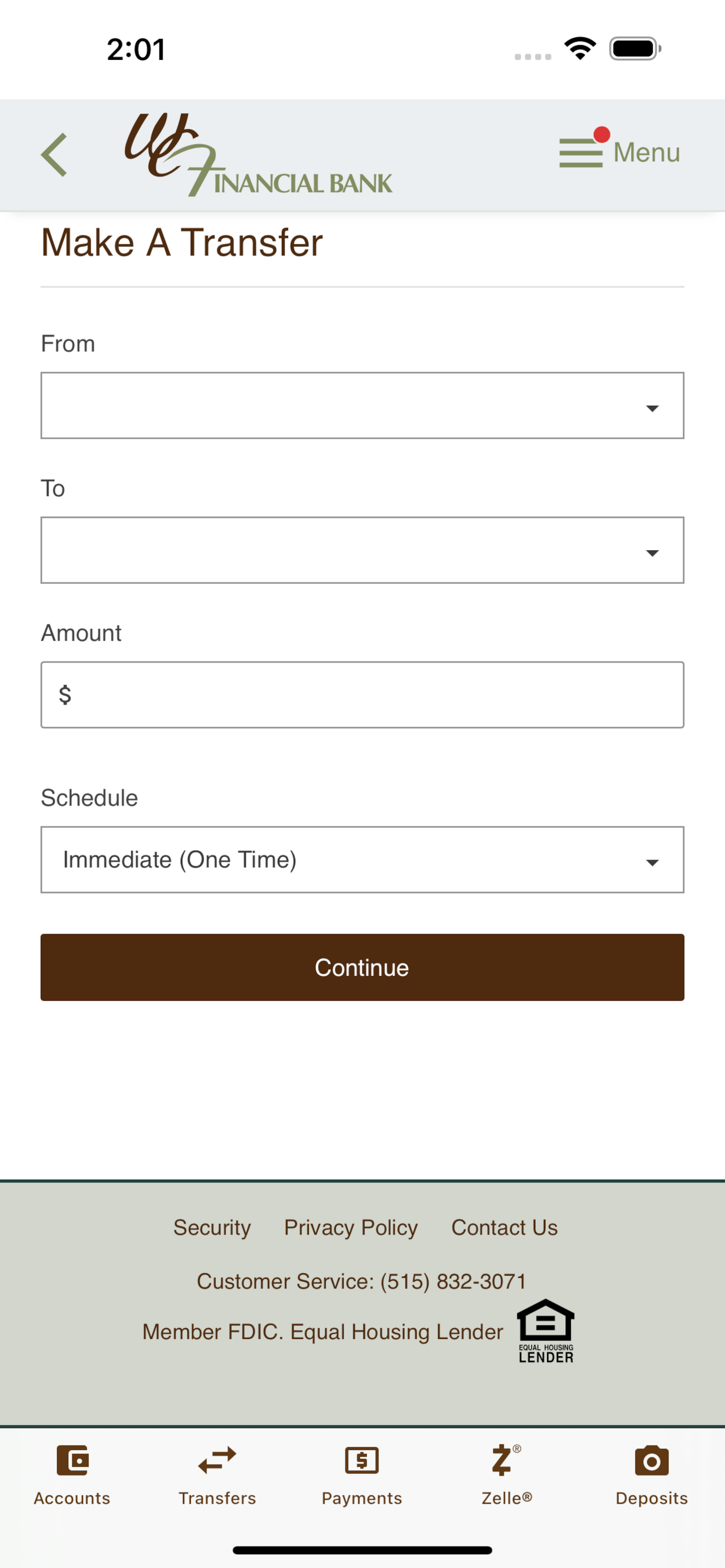This screenshot has width=725, height=1568.
Task: Open the hamburger Menu icon
Action: tap(580, 152)
